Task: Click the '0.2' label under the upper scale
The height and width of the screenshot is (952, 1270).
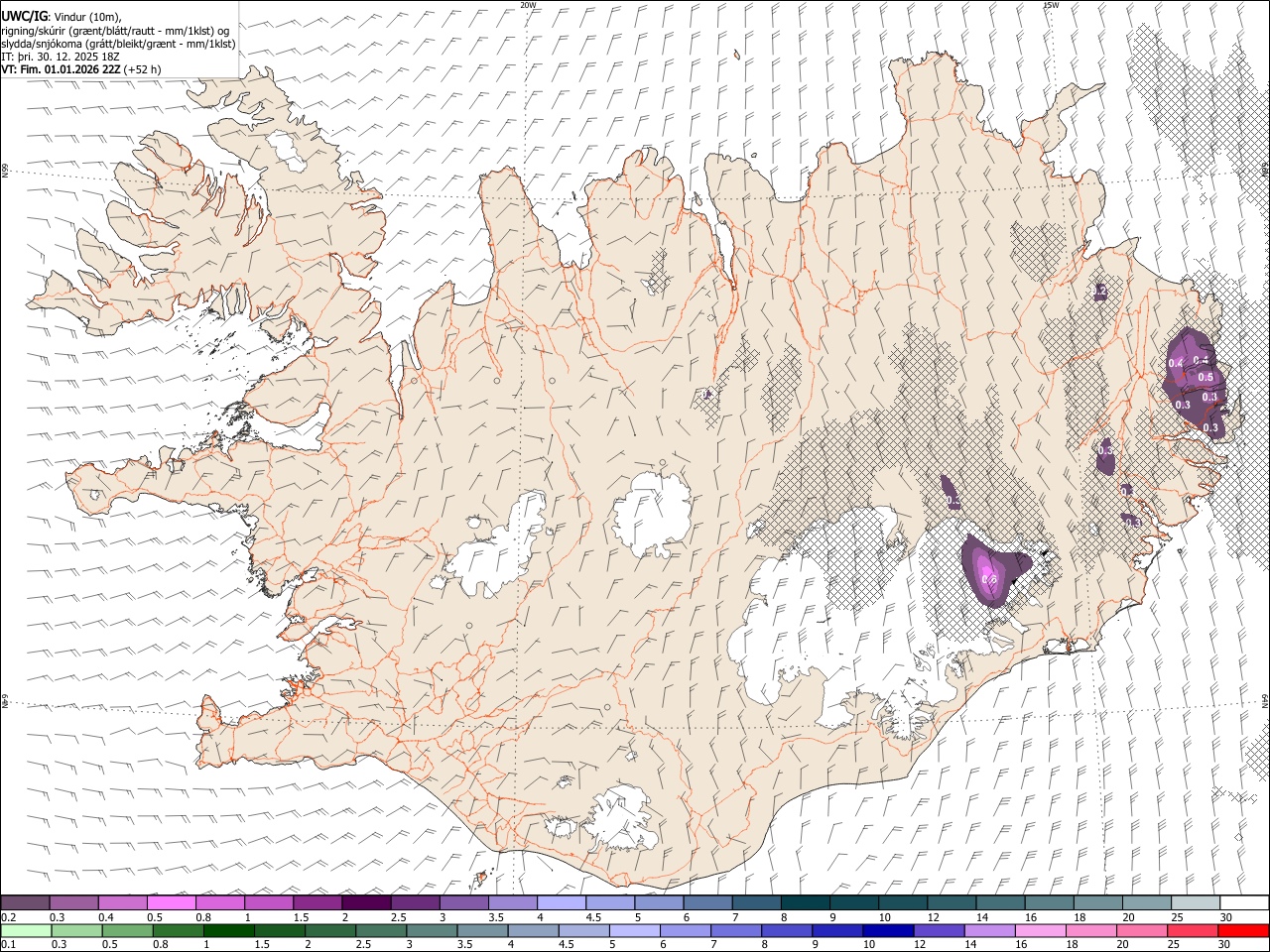Action: [x=8, y=917]
